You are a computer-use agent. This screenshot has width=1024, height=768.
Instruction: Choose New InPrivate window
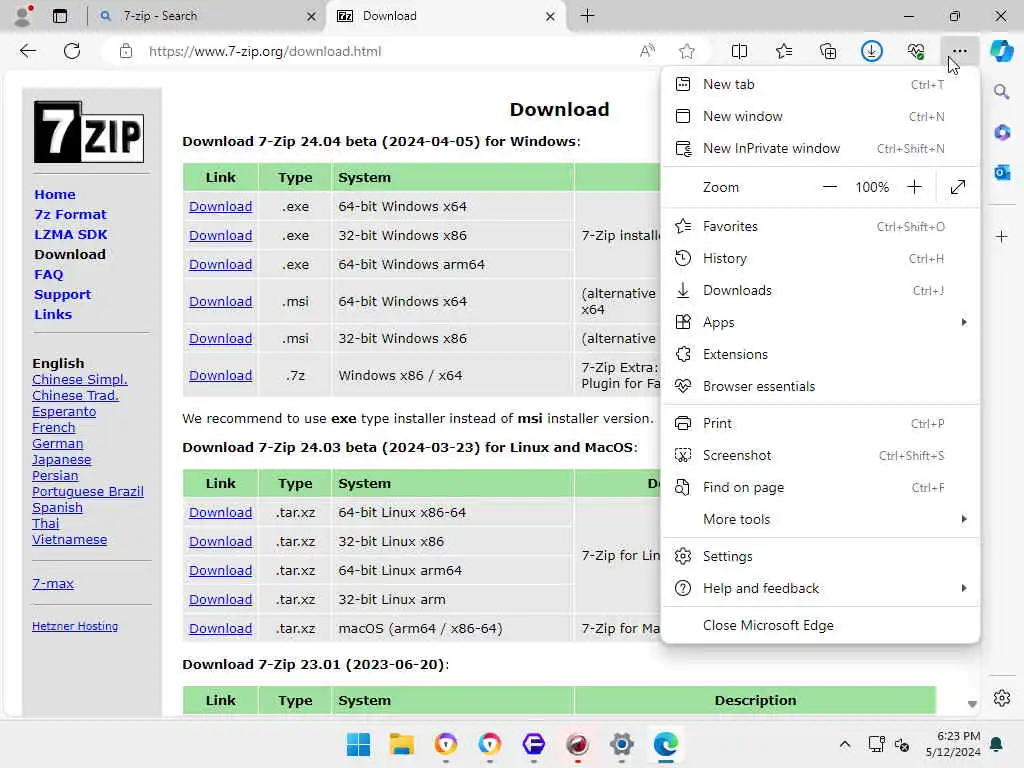point(820,148)
